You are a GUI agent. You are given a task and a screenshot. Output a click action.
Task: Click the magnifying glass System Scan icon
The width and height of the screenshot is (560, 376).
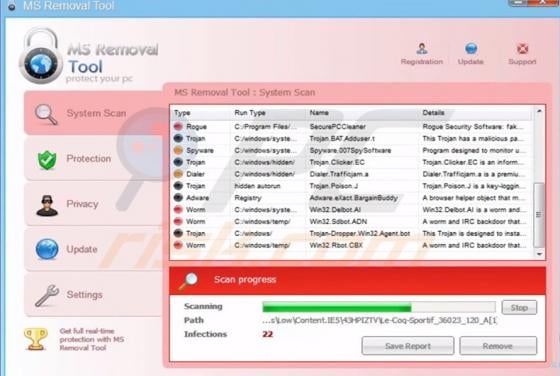click(46, 114)
